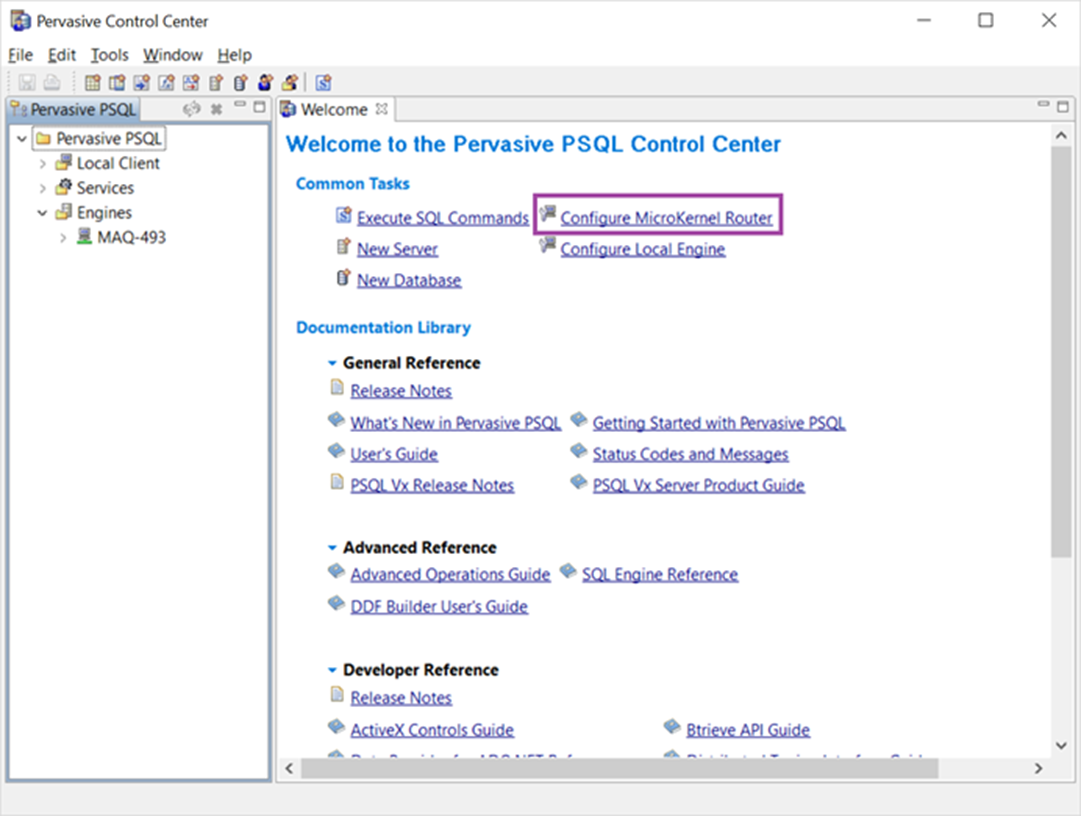Click the New View toolbar icon
The width and height of the screenshot is (1081, 816).
click(117, 83)
